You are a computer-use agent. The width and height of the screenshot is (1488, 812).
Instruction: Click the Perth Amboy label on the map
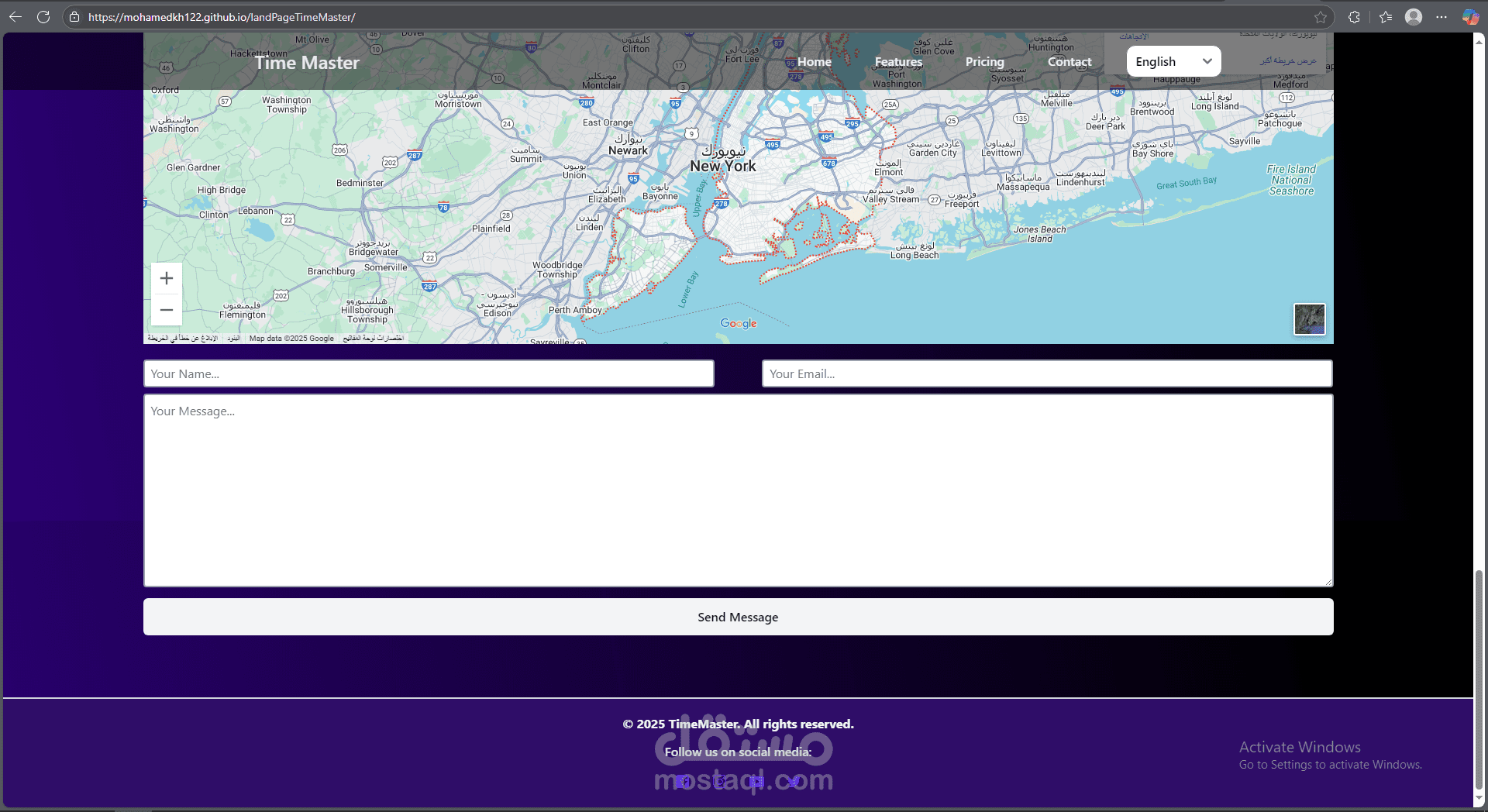coord(575,310)
